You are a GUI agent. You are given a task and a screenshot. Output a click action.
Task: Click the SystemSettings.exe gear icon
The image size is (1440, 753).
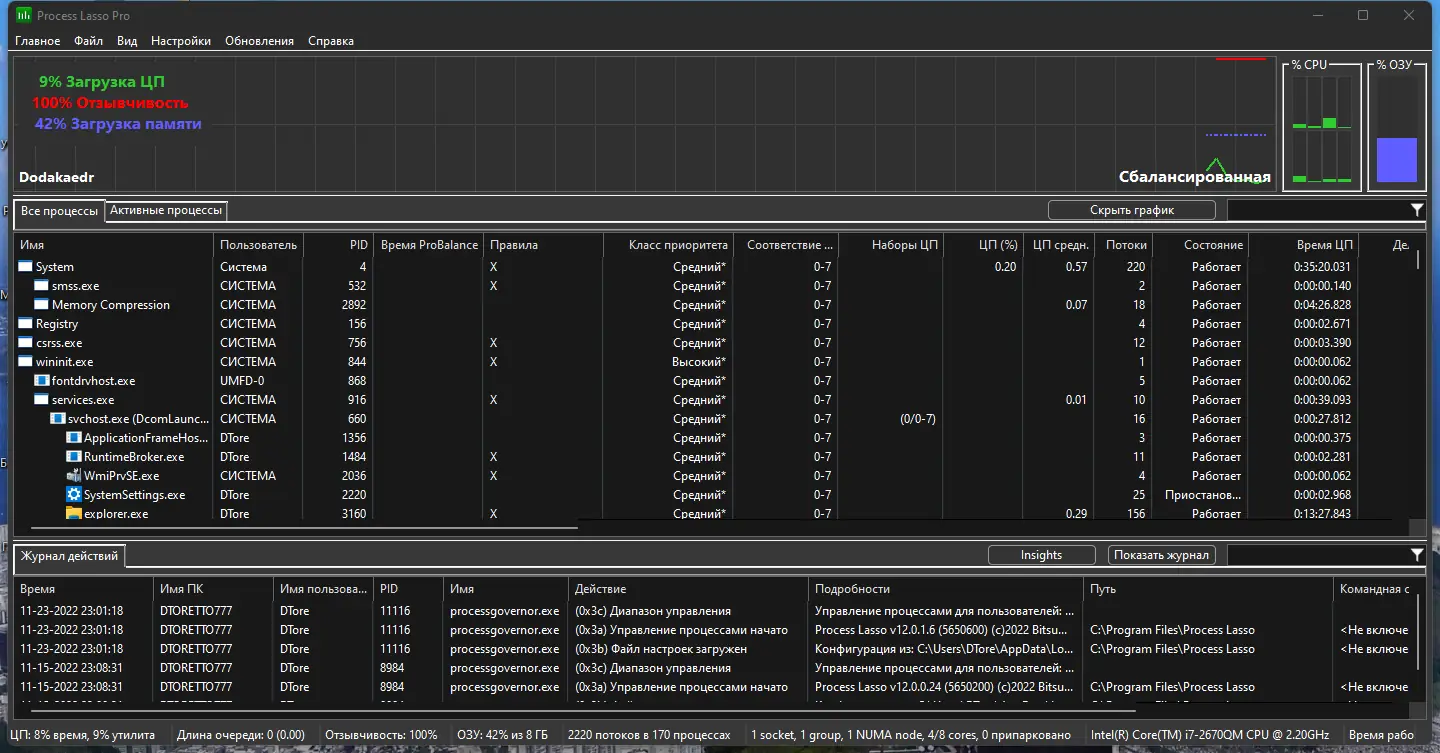(73, 495)
